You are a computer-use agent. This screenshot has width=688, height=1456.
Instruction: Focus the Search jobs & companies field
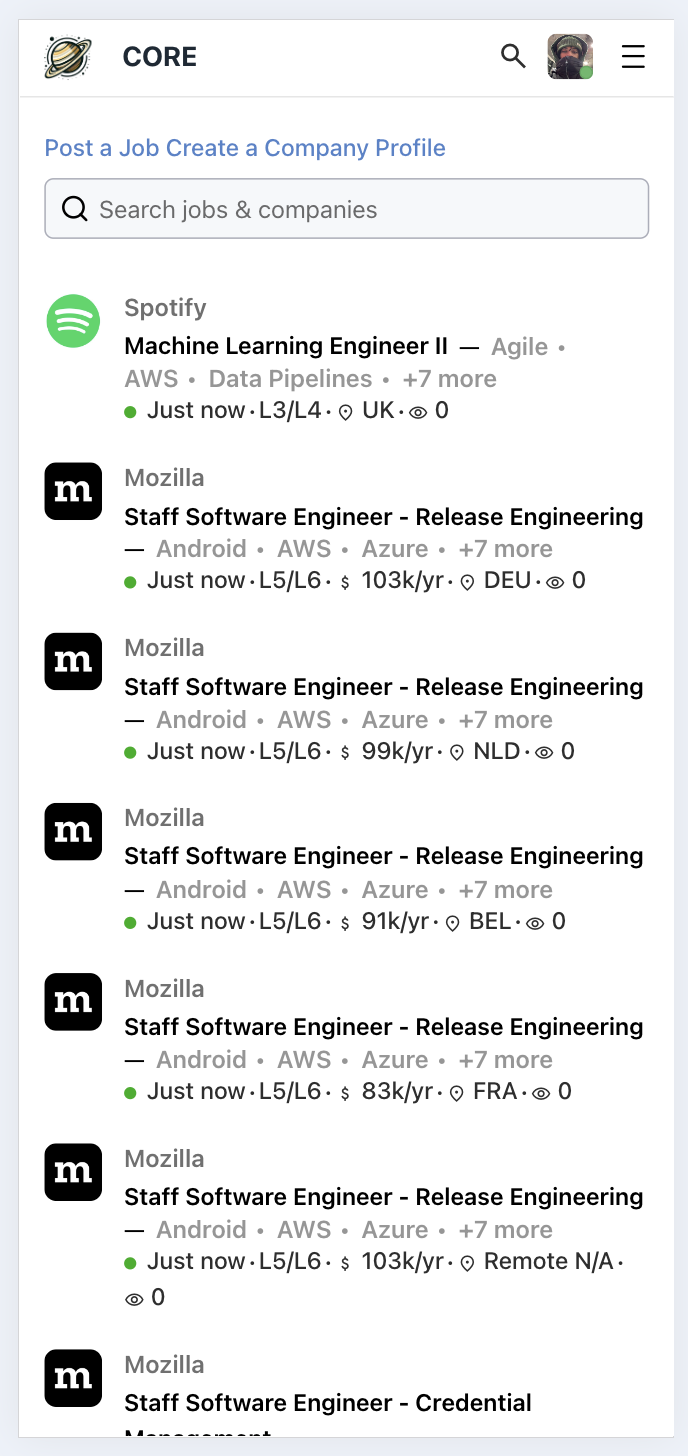346,209
